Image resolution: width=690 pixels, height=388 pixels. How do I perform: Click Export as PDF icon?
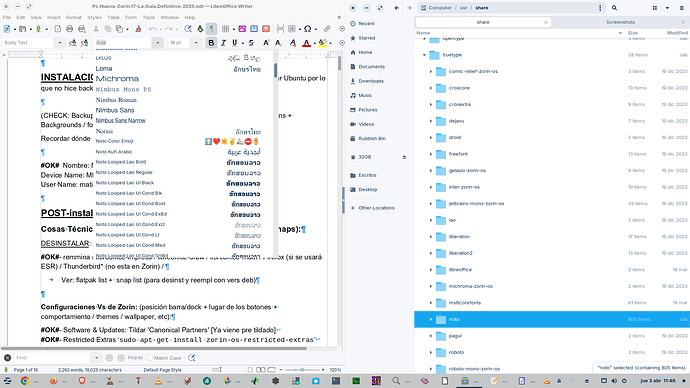58,29
